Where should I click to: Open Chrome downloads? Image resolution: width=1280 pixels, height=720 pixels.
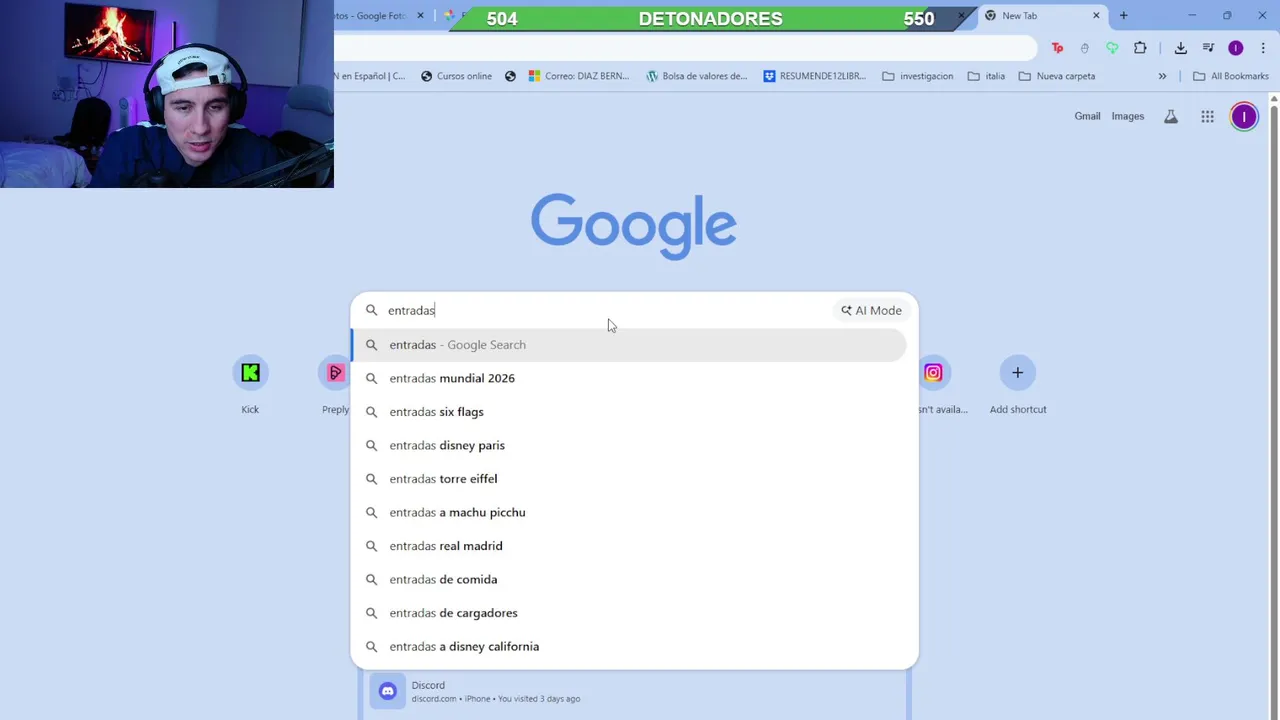[x=1181, y=48]
